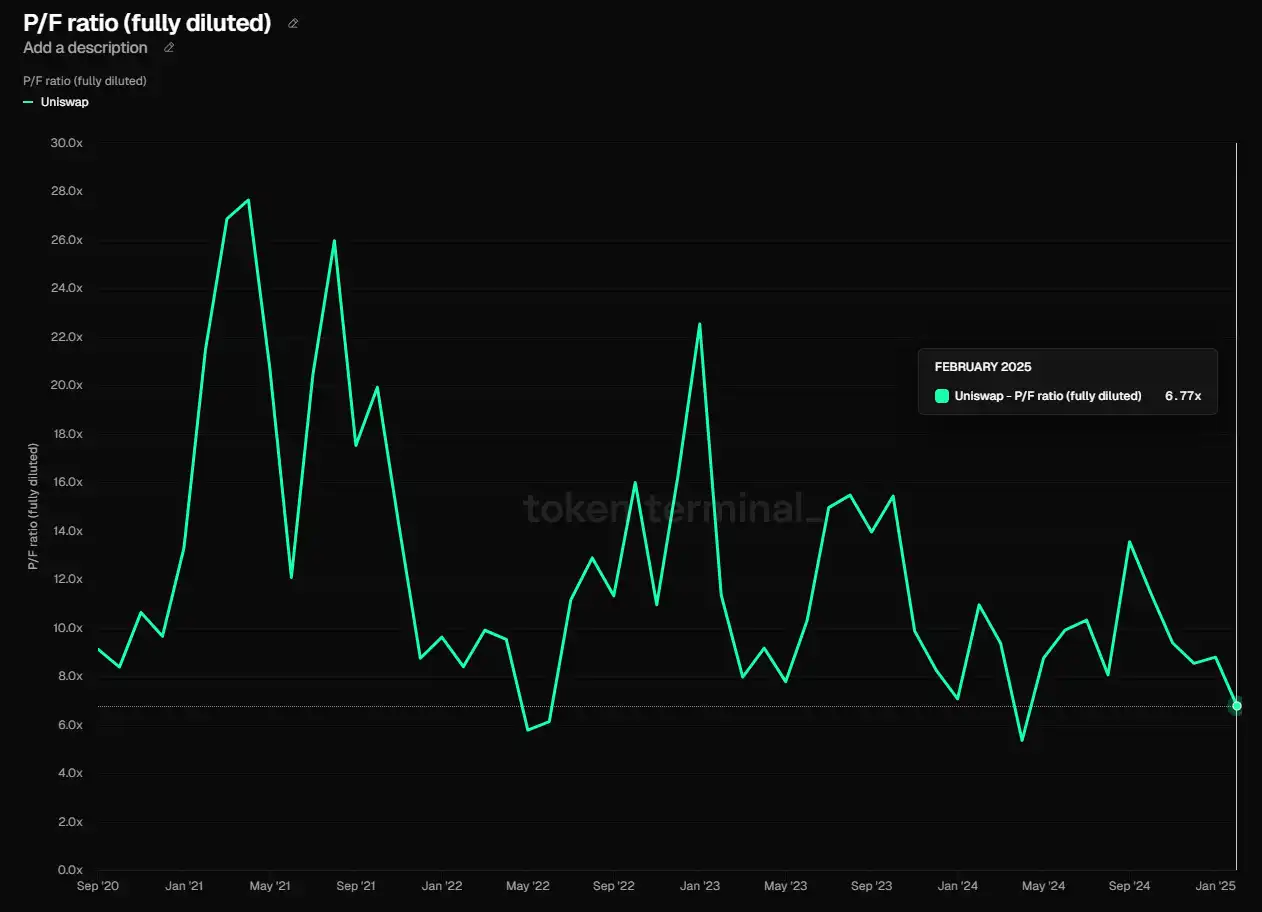Click the rotated y-axis title text
The image size is (1262, 912).
click(33, 506)
